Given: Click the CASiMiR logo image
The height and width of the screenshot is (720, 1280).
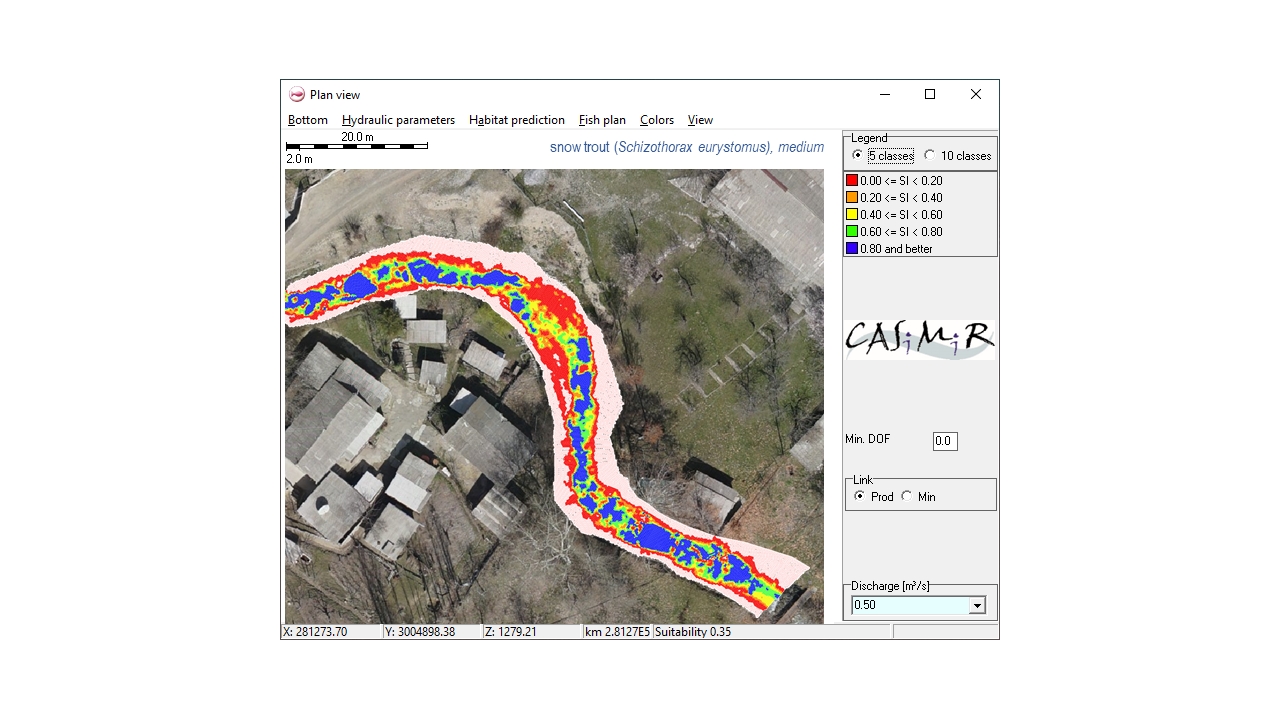Looking at the screenshot, I should tap(919, 340).
